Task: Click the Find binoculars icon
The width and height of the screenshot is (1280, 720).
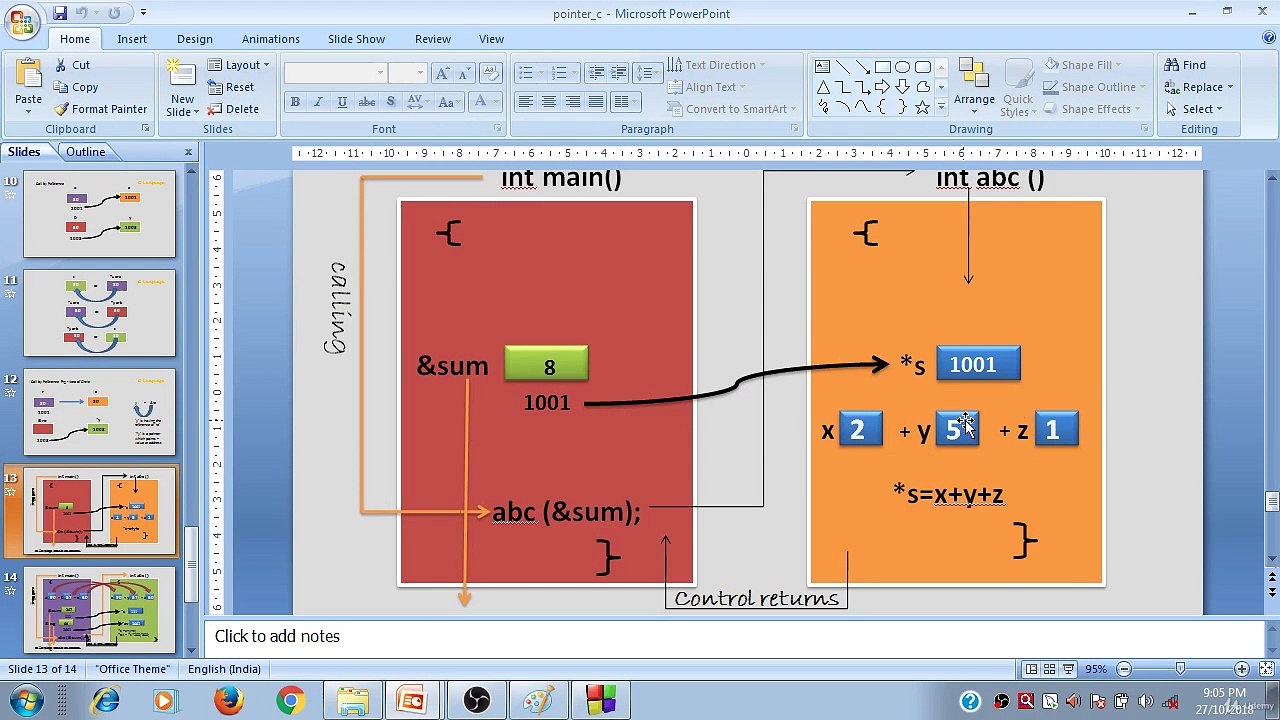Action: (x=1172, y=65)
